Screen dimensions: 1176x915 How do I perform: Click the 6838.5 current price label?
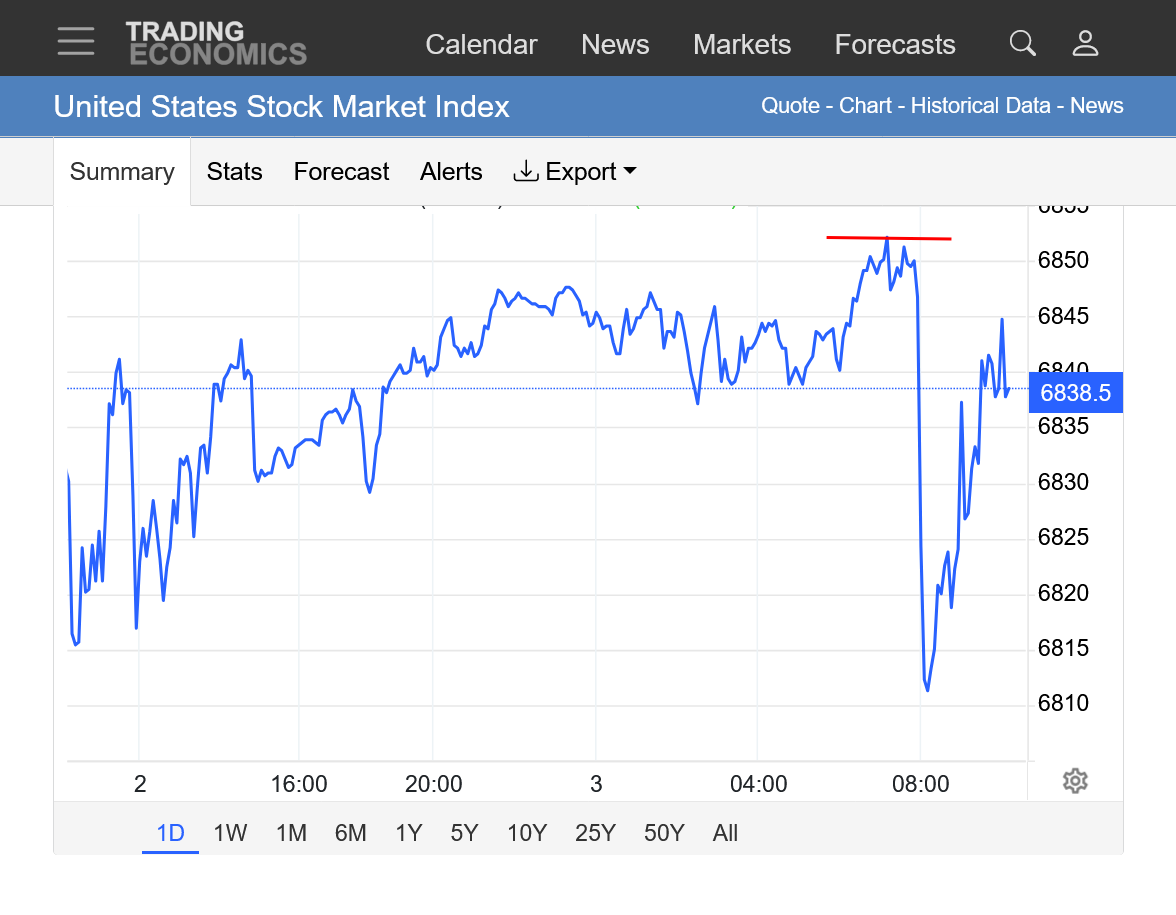(x=1075, y=393)
